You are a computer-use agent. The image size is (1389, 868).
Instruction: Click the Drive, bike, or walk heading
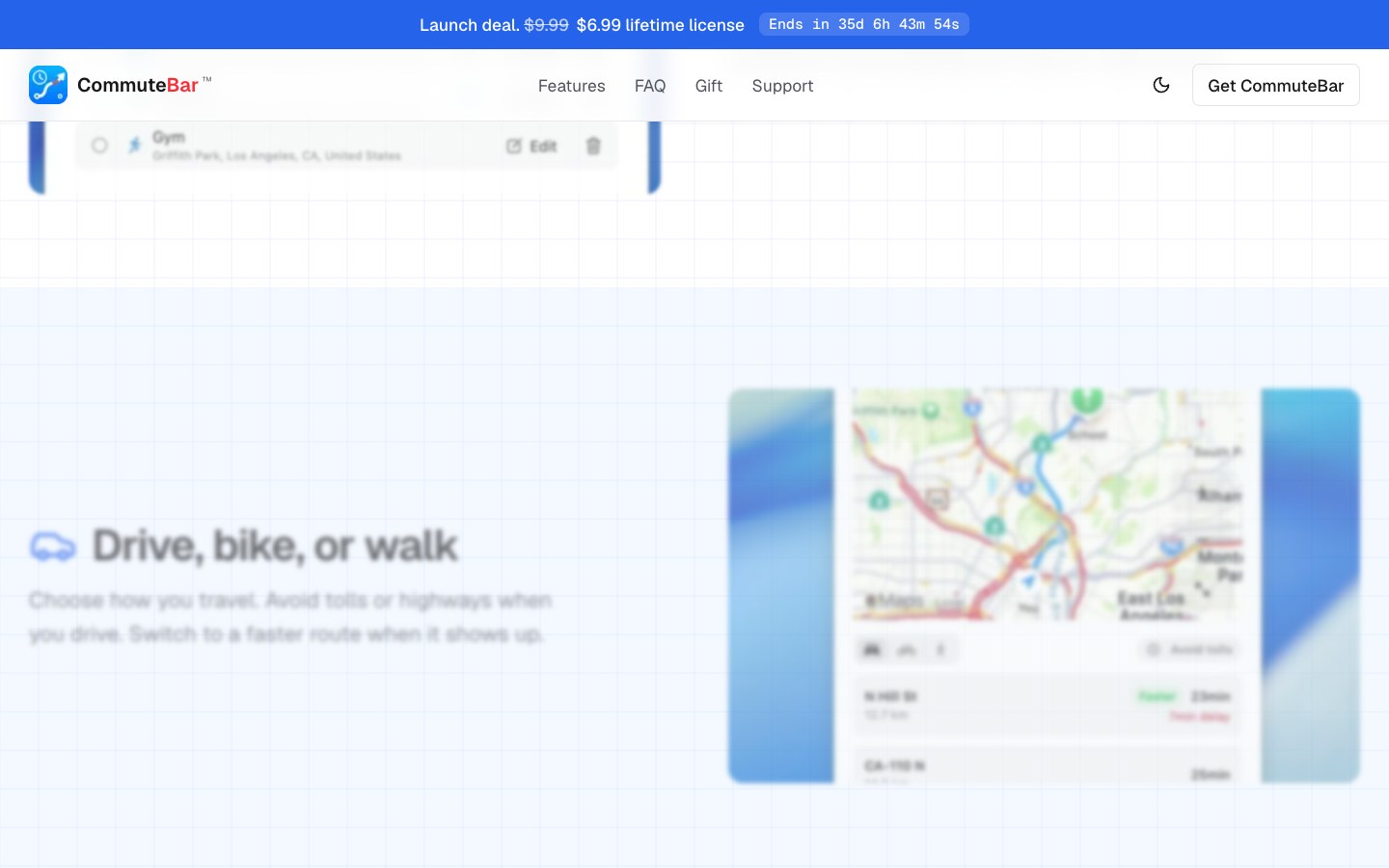(x=275, y=546)
